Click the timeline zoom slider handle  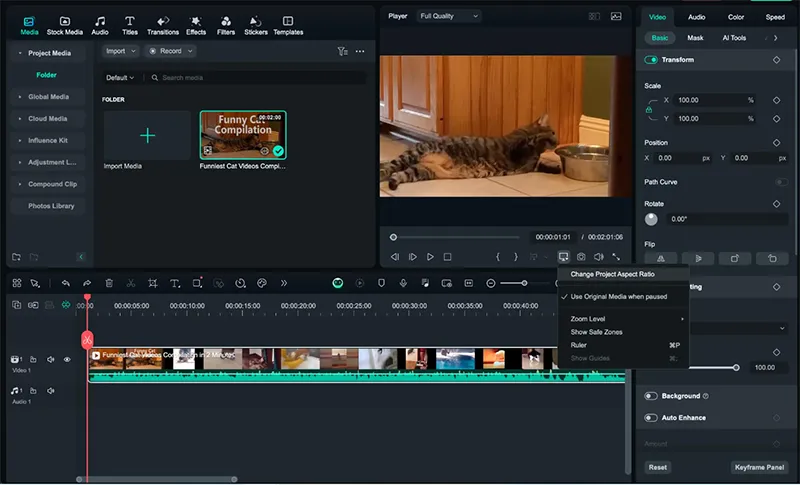click(524, 283)
